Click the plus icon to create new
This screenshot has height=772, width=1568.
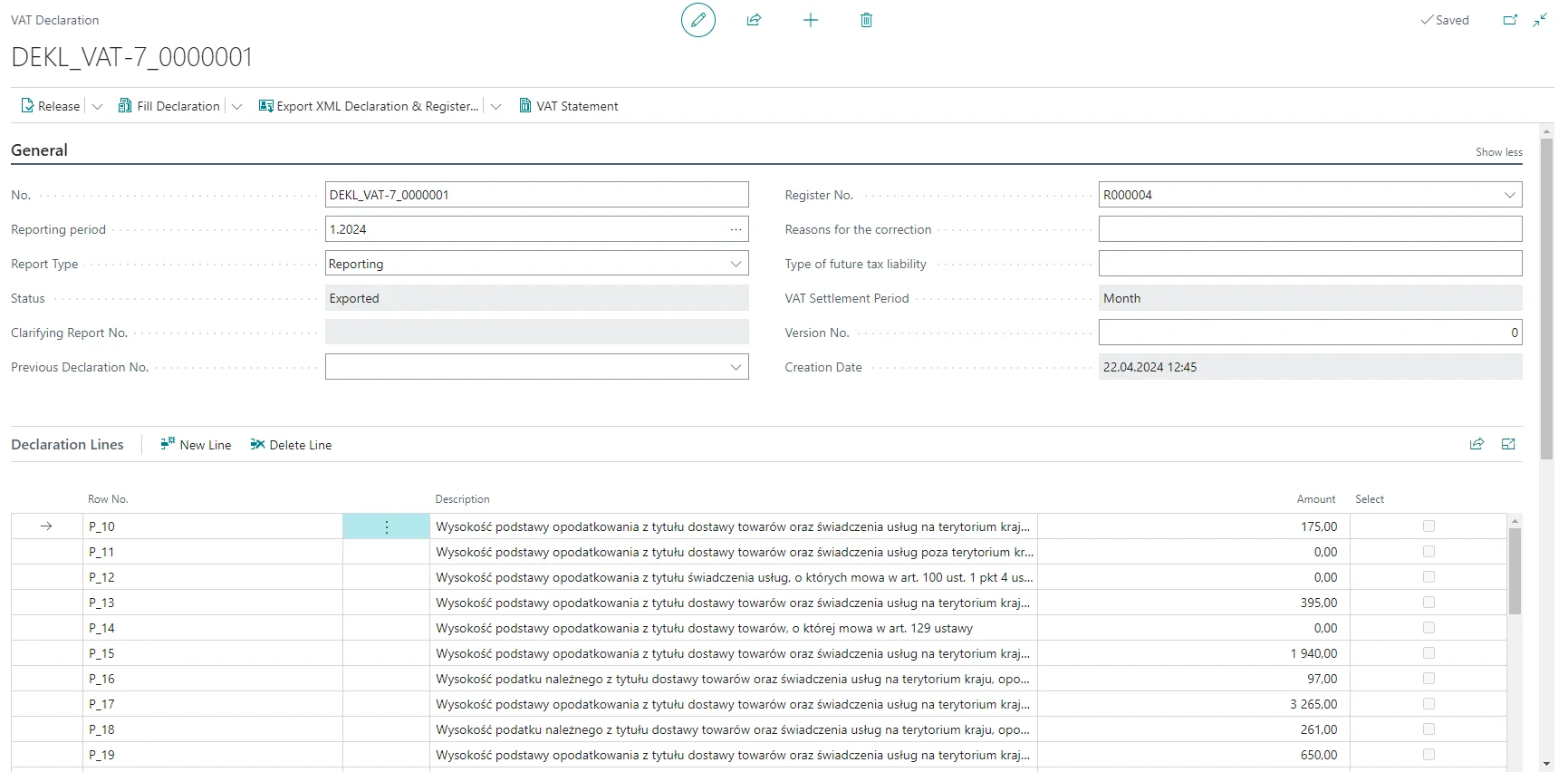click(x=811, y=20)
